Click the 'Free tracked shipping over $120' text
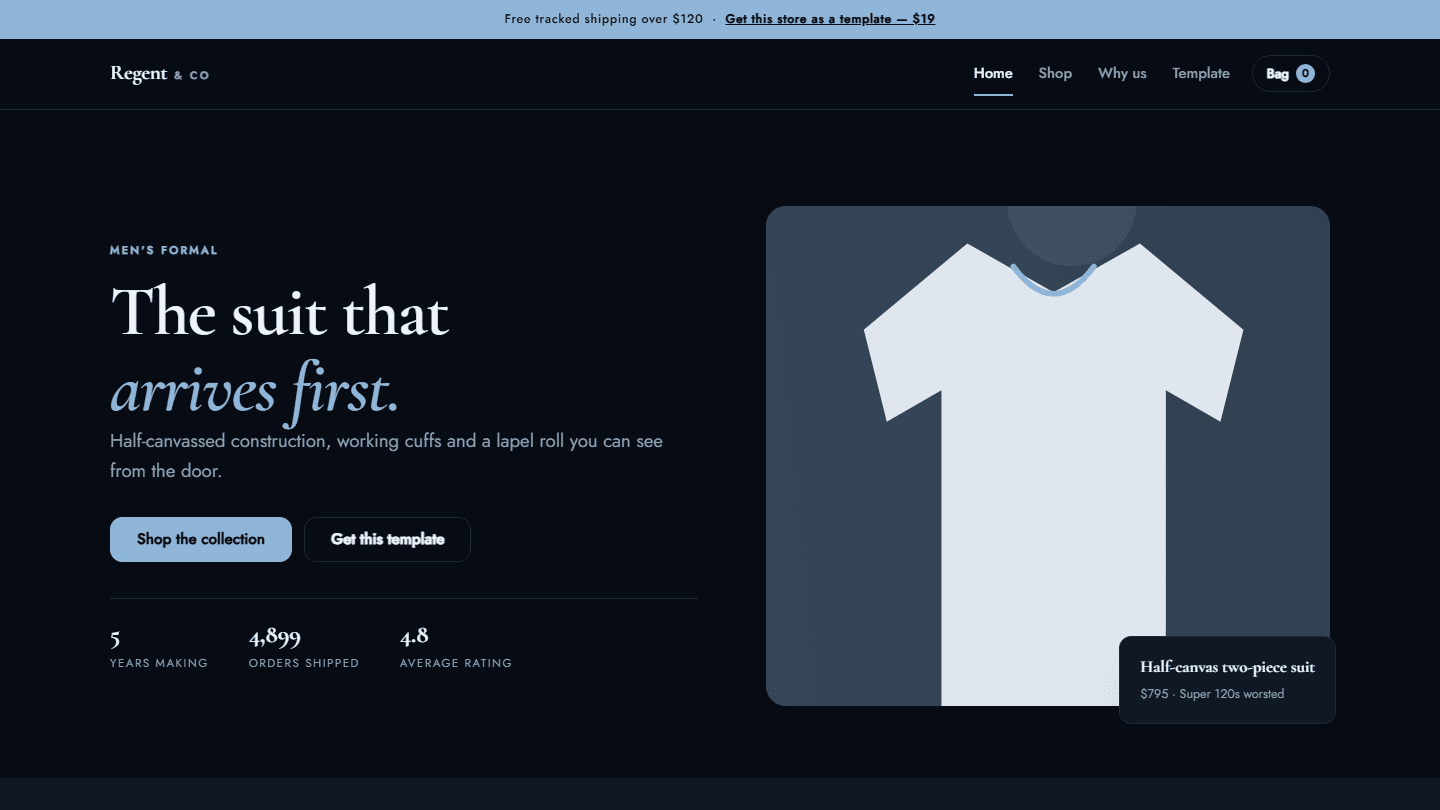The width and height of the screenshot is (1440, 810). click(x=604, y=19)
